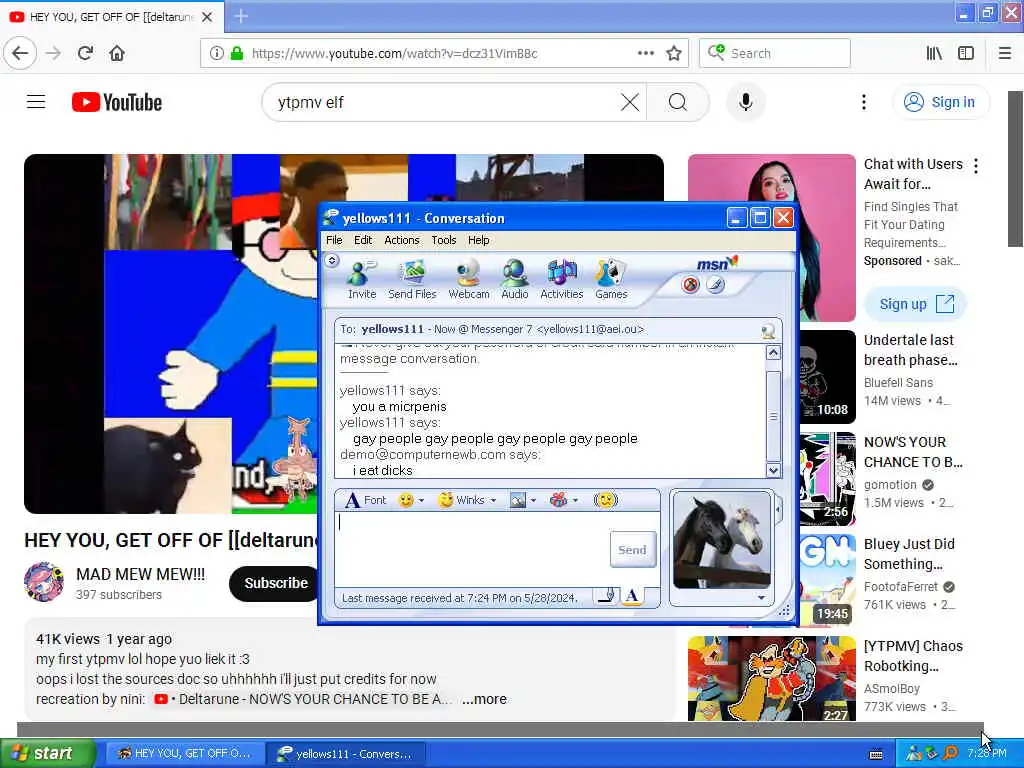Open Bluey Just Did Something video
The height and width of the screenshot is (768, 1024).
(x=909, y=554)
